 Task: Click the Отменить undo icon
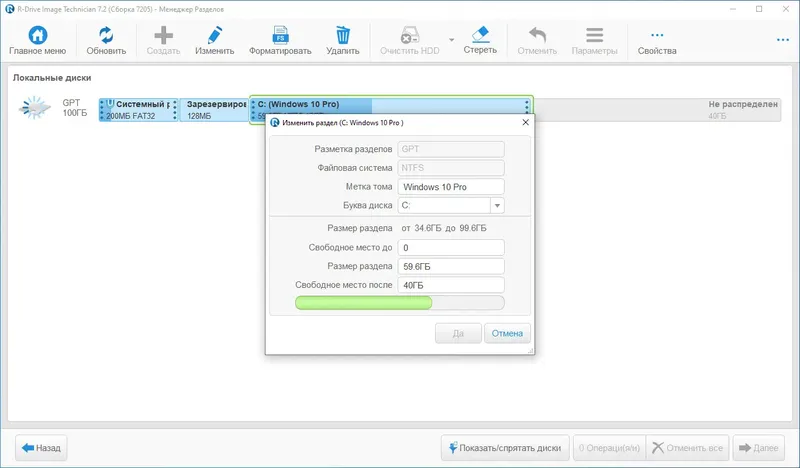pos(537,35)
